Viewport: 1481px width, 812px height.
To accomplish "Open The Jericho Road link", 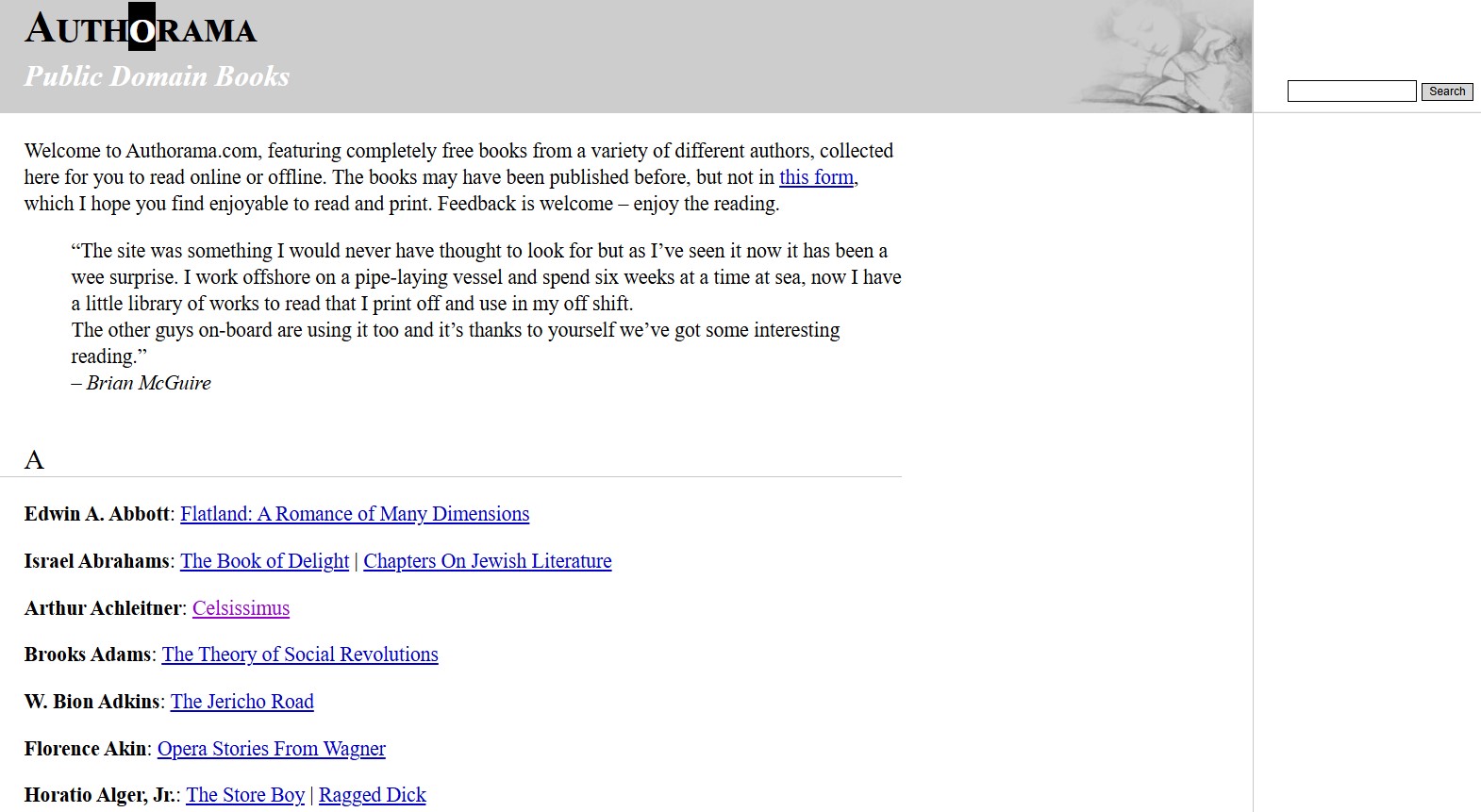I will (242, 702).
